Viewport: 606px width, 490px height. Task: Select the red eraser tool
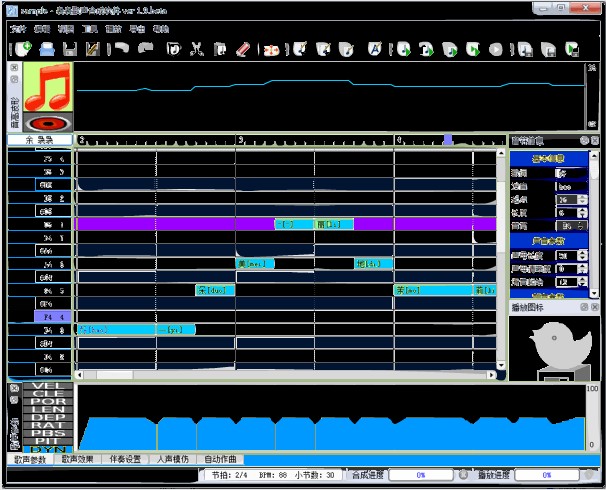coord(243,49)
